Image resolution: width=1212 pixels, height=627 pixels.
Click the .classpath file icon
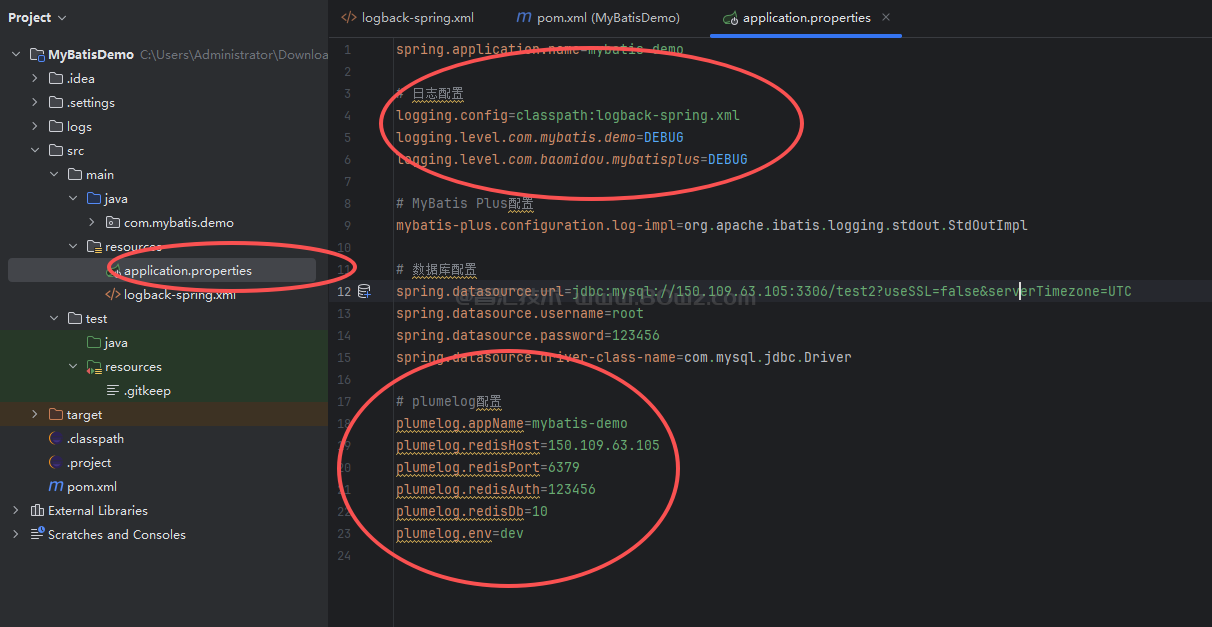tap(57, 439)
